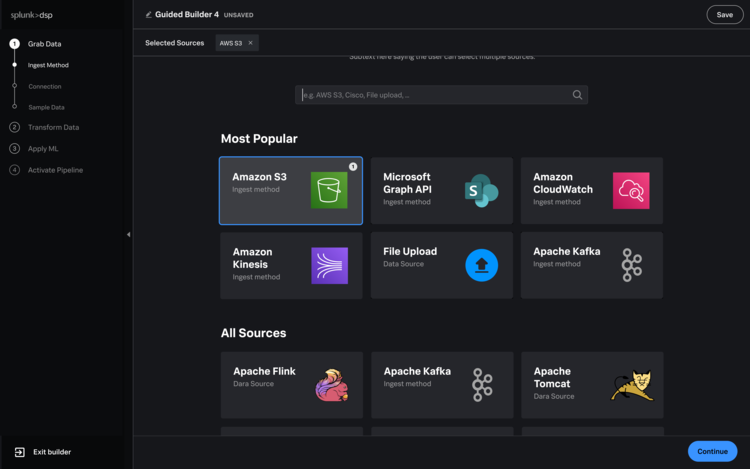Viewport: 750px width, 469px height.
Task: Click the Amazon CloudWatch pink icon
Action: (631, 191)
